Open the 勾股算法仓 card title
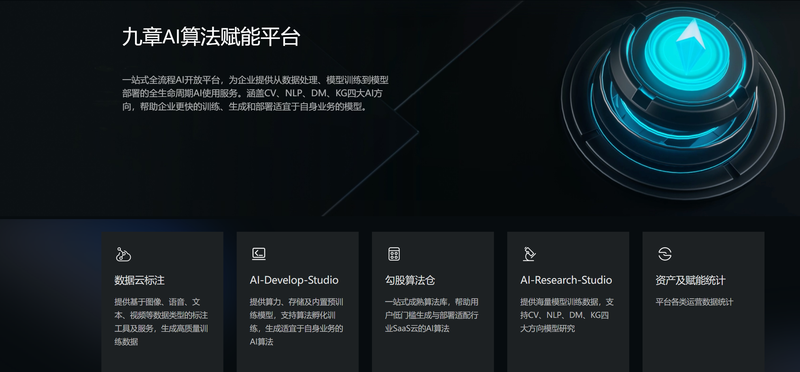The image size is (800, 372). [410, 280]
